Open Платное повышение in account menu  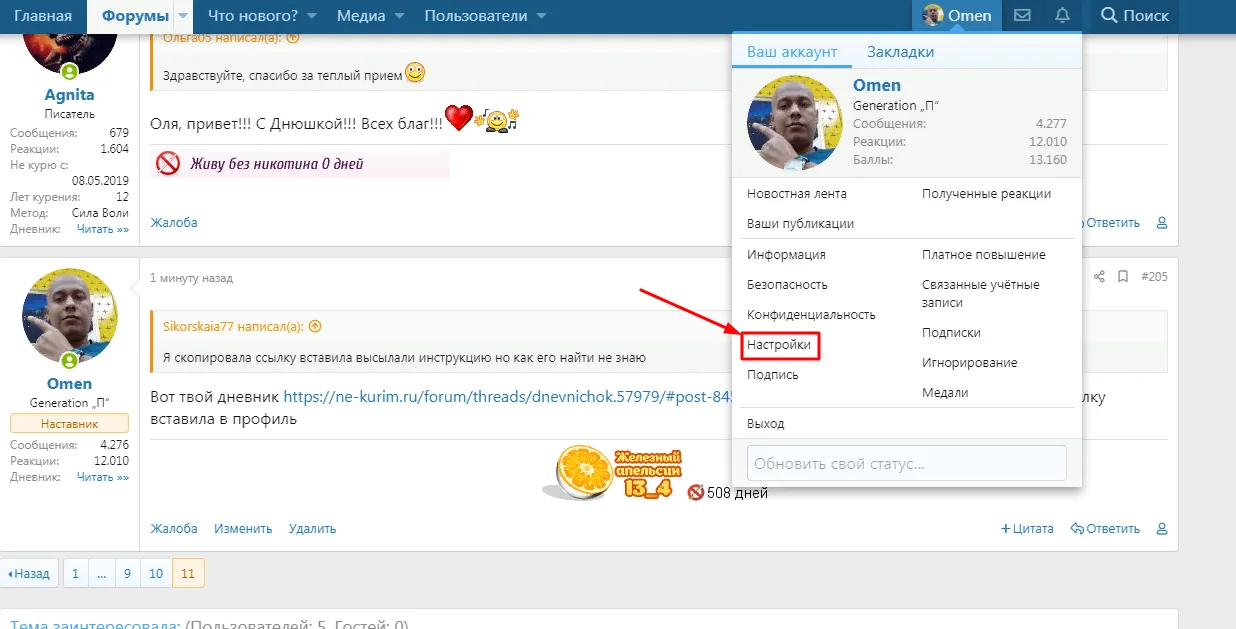coord(984,255)
